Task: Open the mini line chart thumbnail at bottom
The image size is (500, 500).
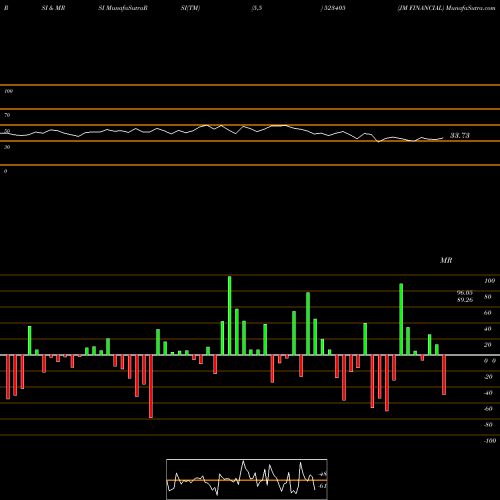Action: coord(247,479)
